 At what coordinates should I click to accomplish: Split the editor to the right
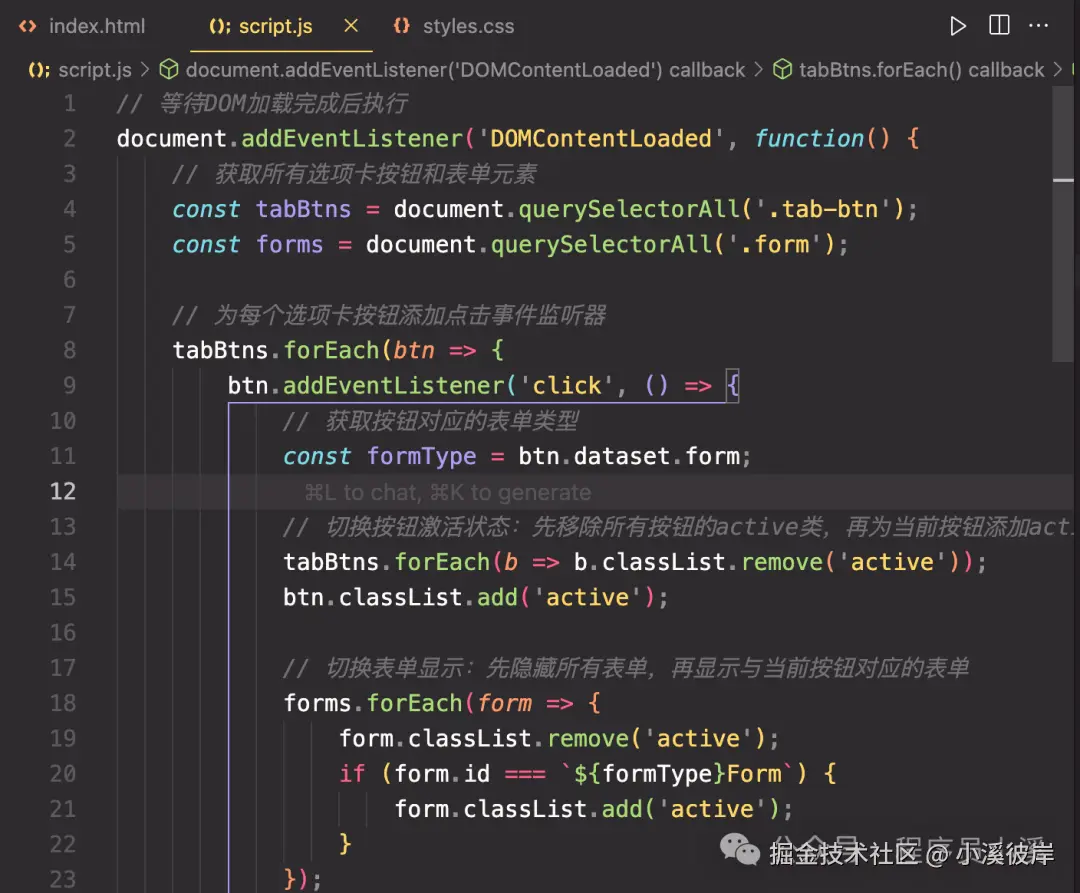pos(999,25)
